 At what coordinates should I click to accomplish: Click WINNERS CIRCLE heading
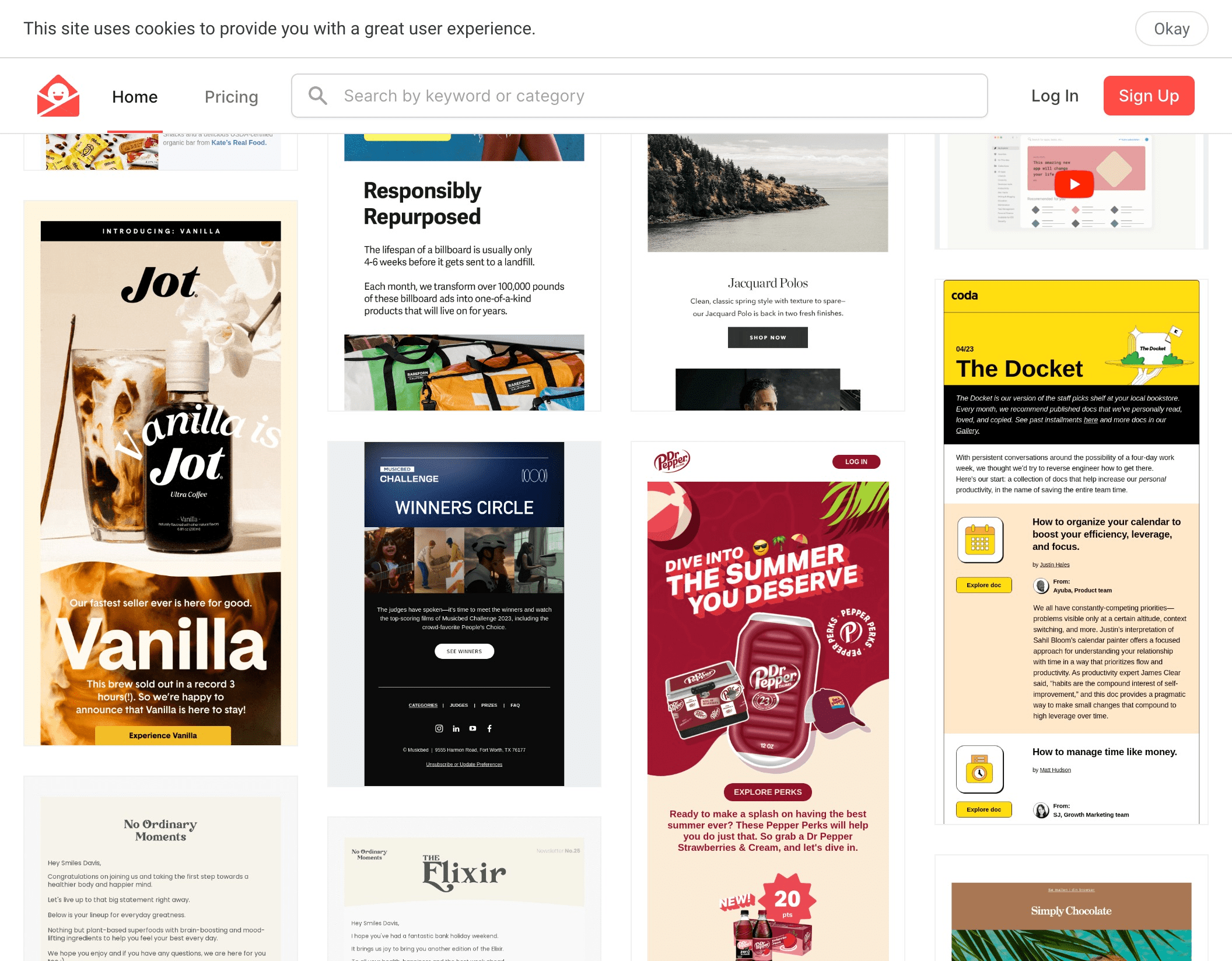464,508
